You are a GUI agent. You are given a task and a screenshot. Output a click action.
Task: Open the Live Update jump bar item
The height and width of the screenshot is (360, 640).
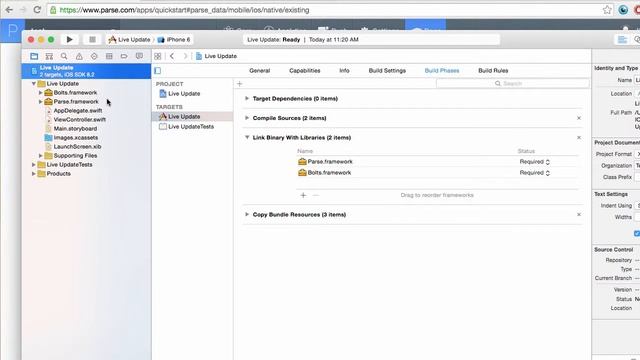coord(216,56)
